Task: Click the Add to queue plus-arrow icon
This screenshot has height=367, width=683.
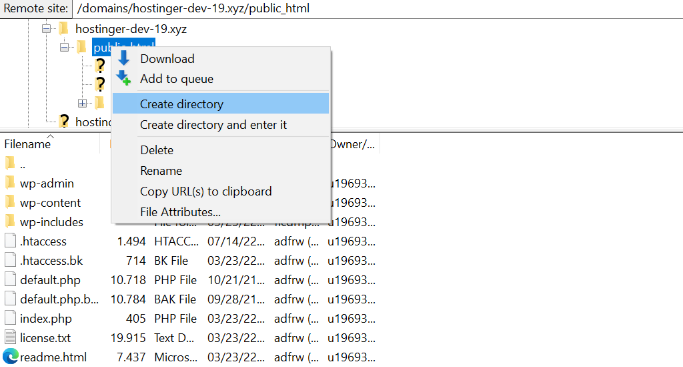Action: click(x=124, y=78)
